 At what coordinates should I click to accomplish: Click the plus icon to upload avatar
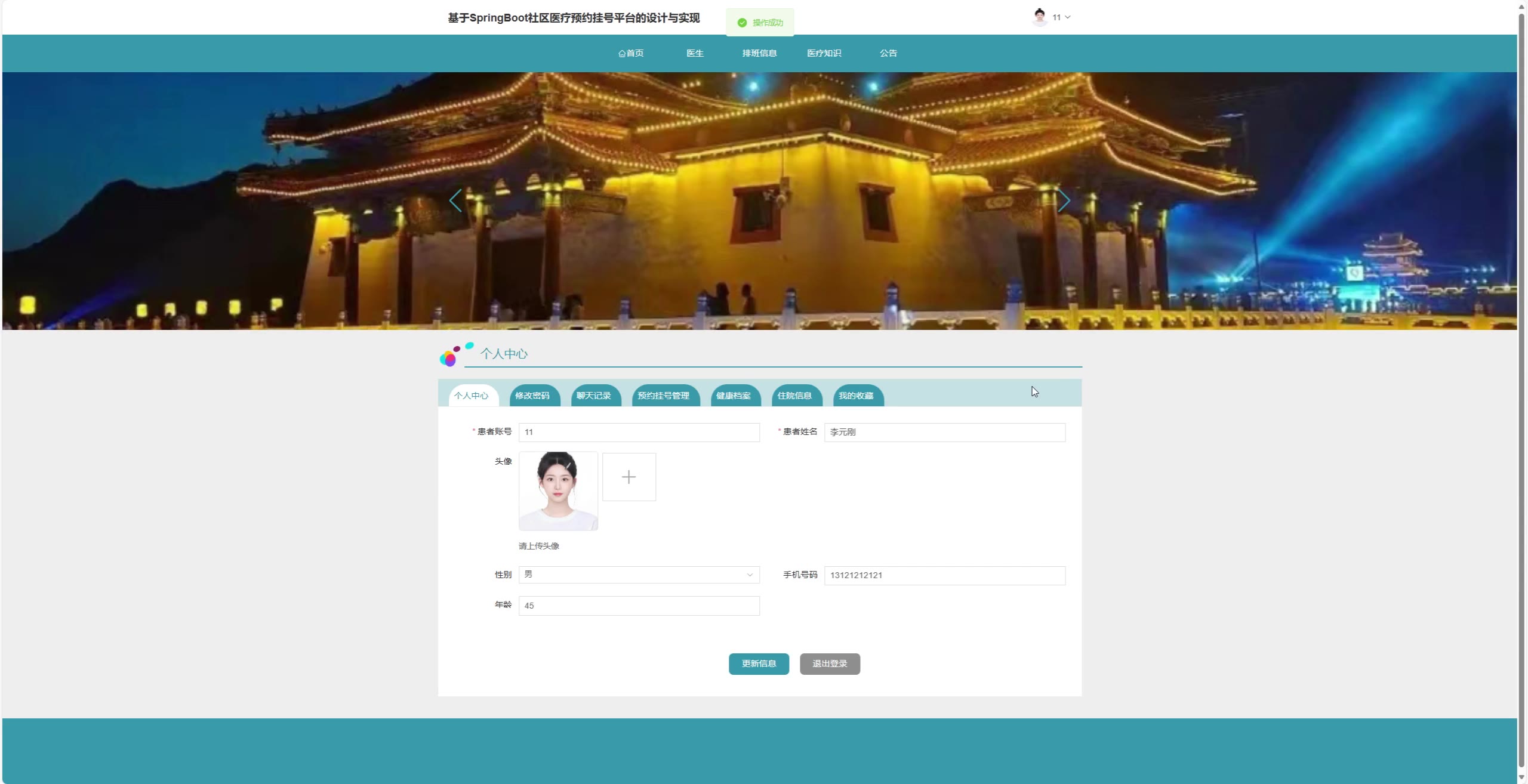coord(629,477)
